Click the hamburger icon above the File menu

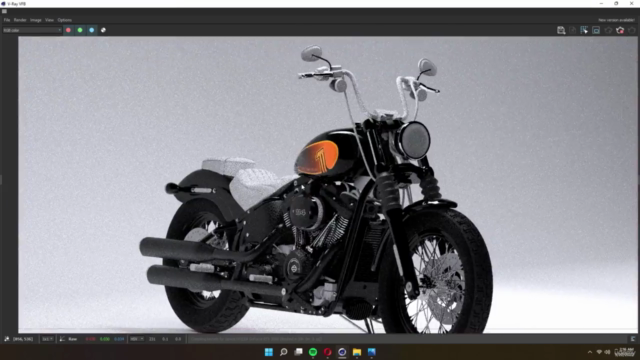point(4,11)
